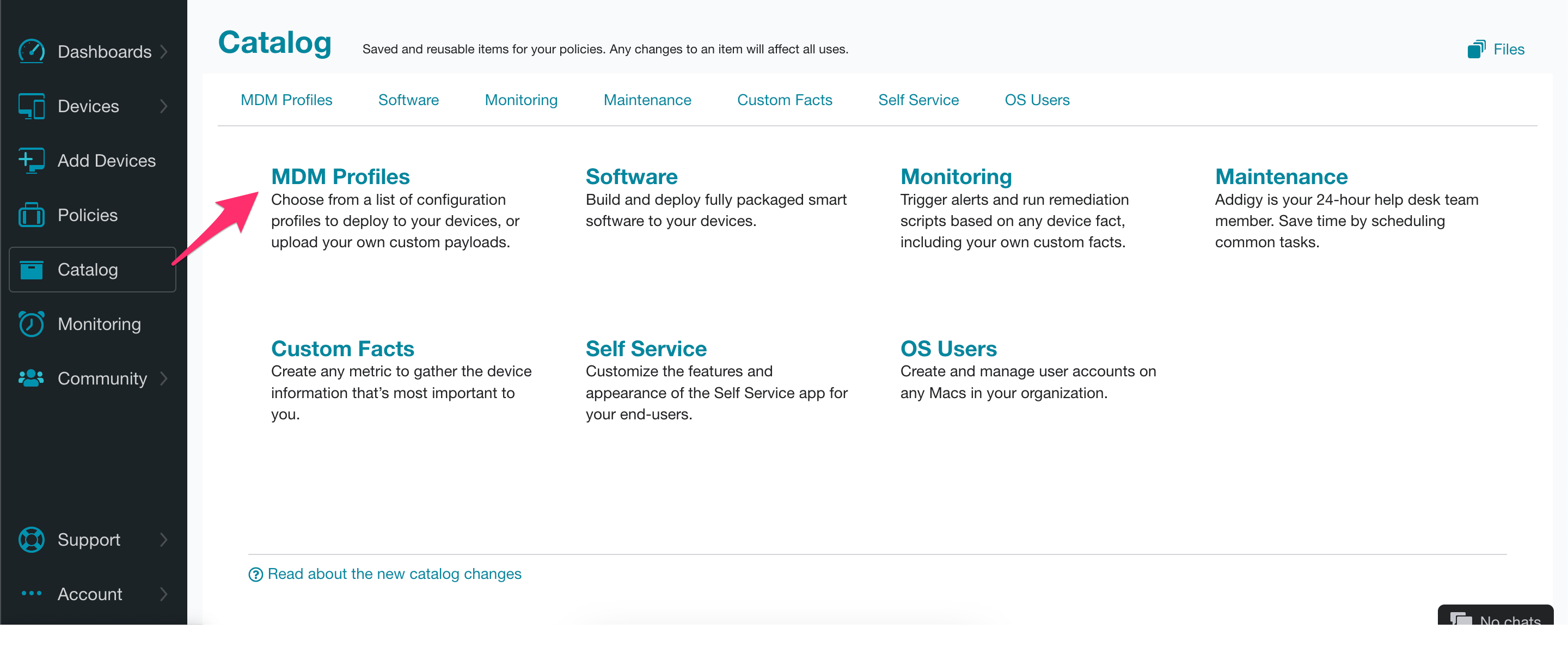Viewport: 1568px width, 647px height.
Task: Click the Policies sidebar icon
Action: pyautogui.click(x=30, y=214)
